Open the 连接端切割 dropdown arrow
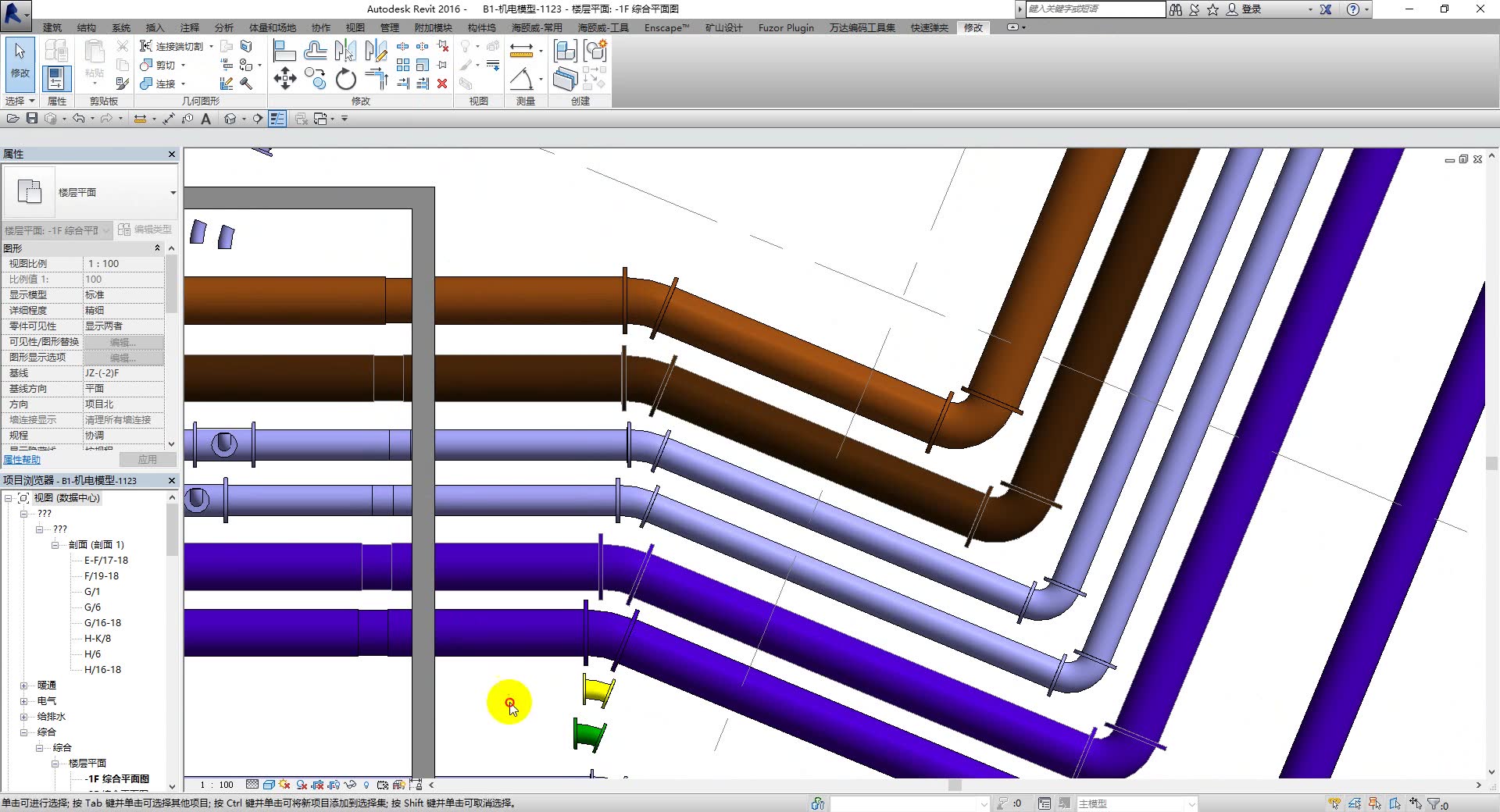The width and height of the screenshot is (1500, 812). click(x=211, y=46)
